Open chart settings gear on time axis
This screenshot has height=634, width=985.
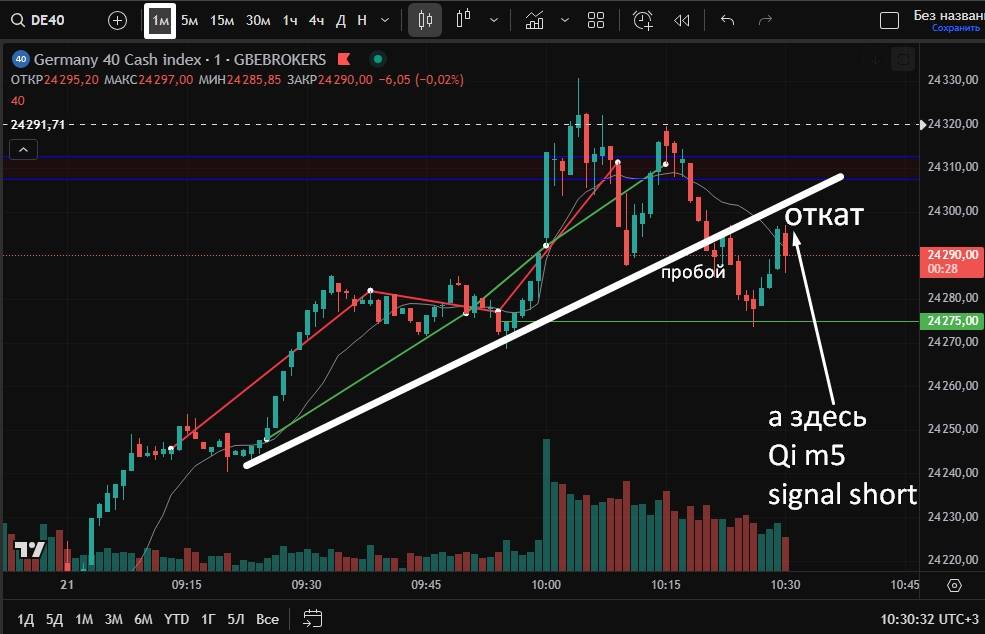954,585
